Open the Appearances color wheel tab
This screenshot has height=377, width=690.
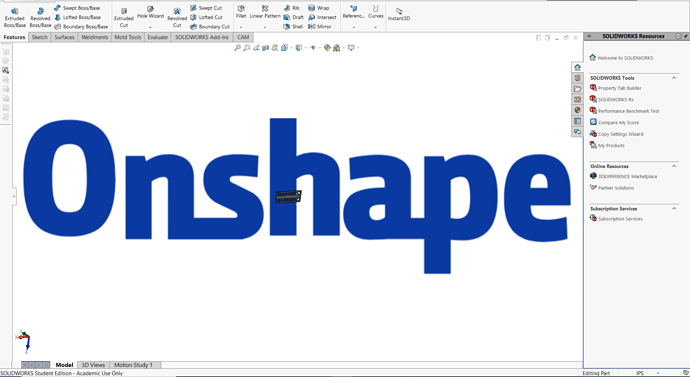point(577,110)
